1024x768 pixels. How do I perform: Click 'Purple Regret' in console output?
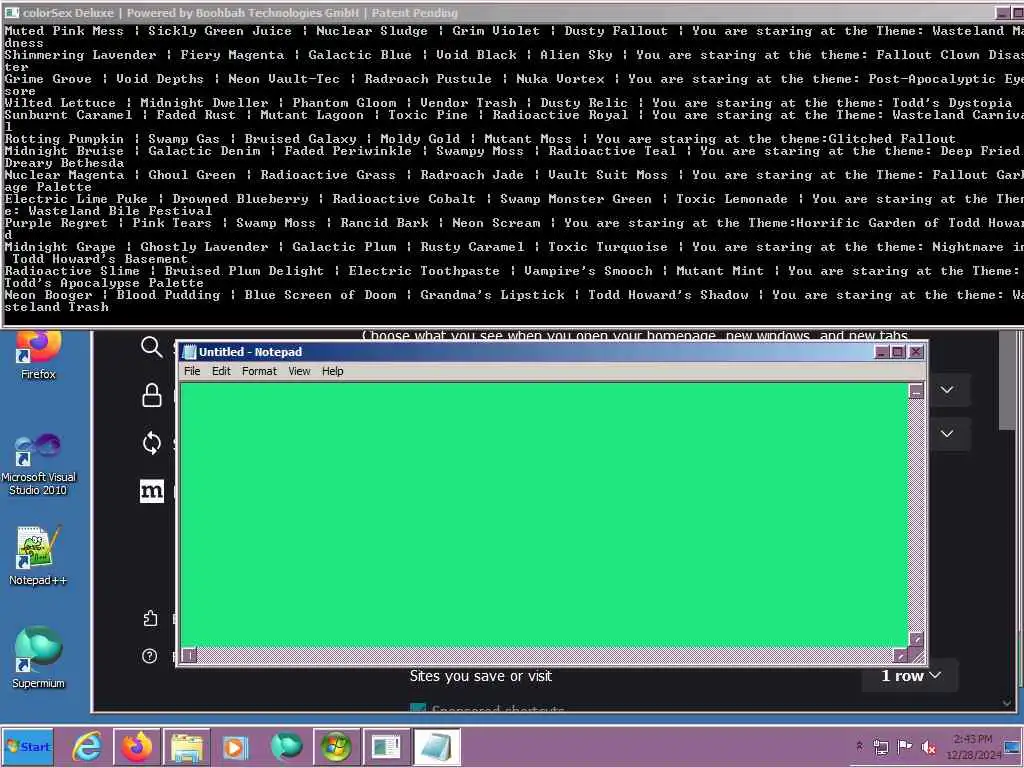tap(56, 223)
